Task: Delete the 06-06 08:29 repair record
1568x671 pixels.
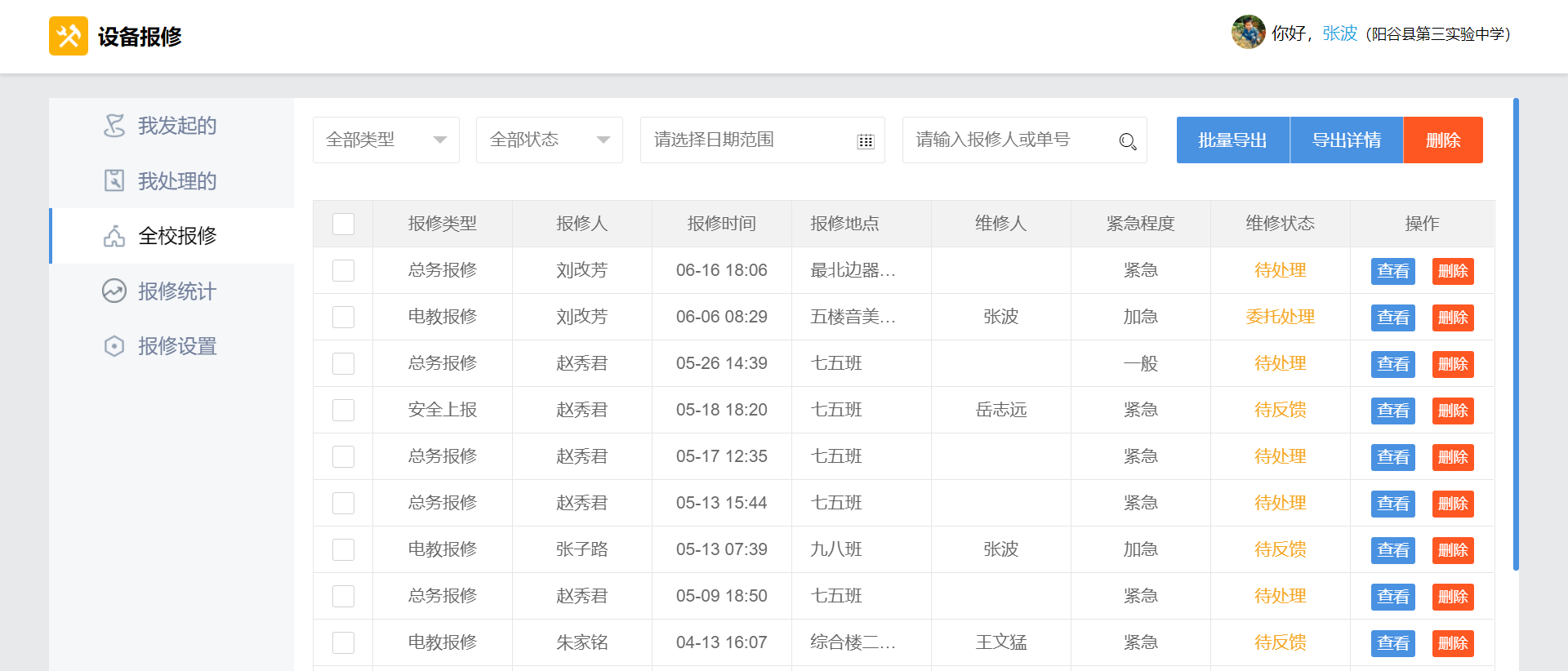Action: tap(1453, 318)
